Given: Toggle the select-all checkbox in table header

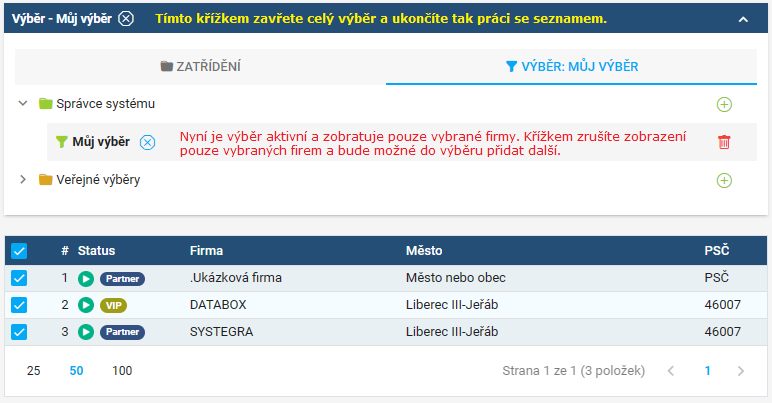Looking at the screenshot, I should click(19, 251).
